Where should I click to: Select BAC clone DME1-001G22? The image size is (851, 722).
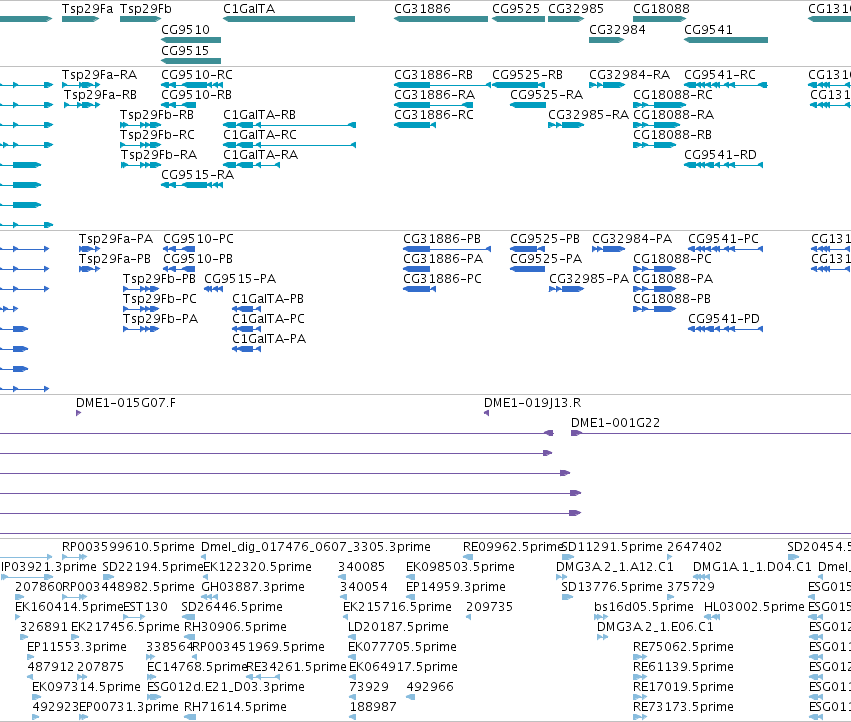(711, 433)
